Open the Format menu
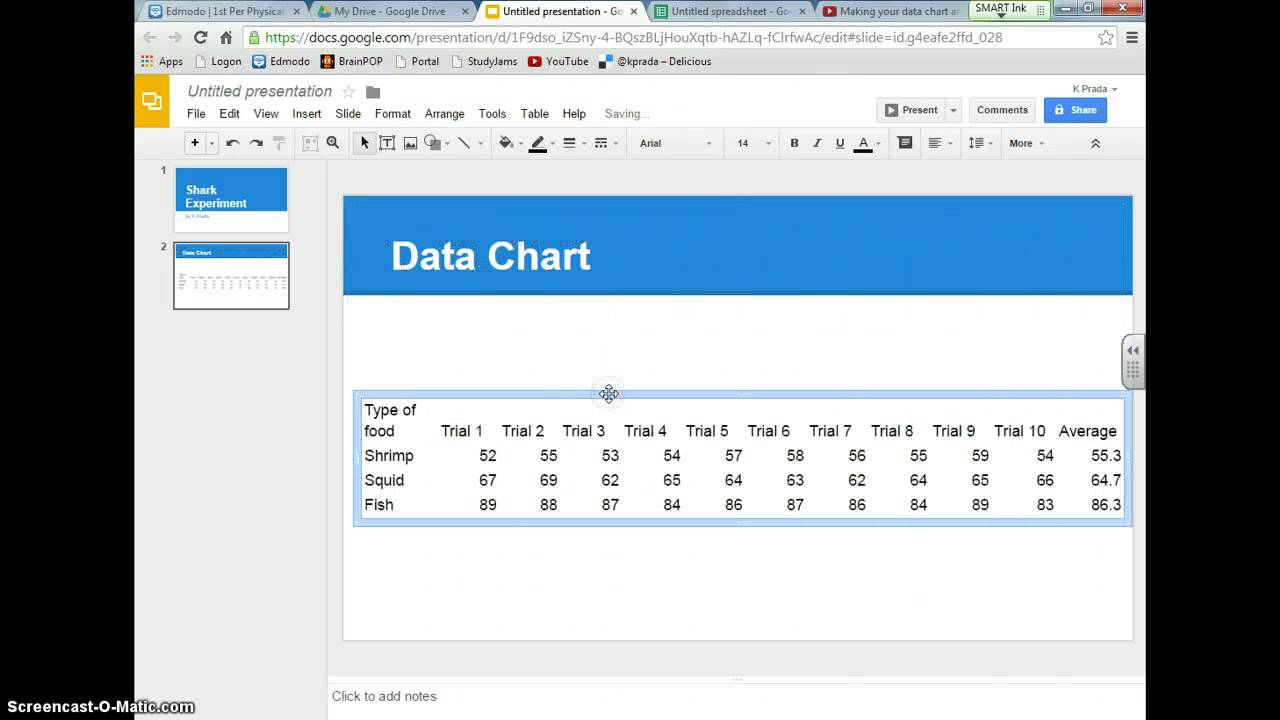Viewport: 1280px width, 720px height. click(393, 114)
